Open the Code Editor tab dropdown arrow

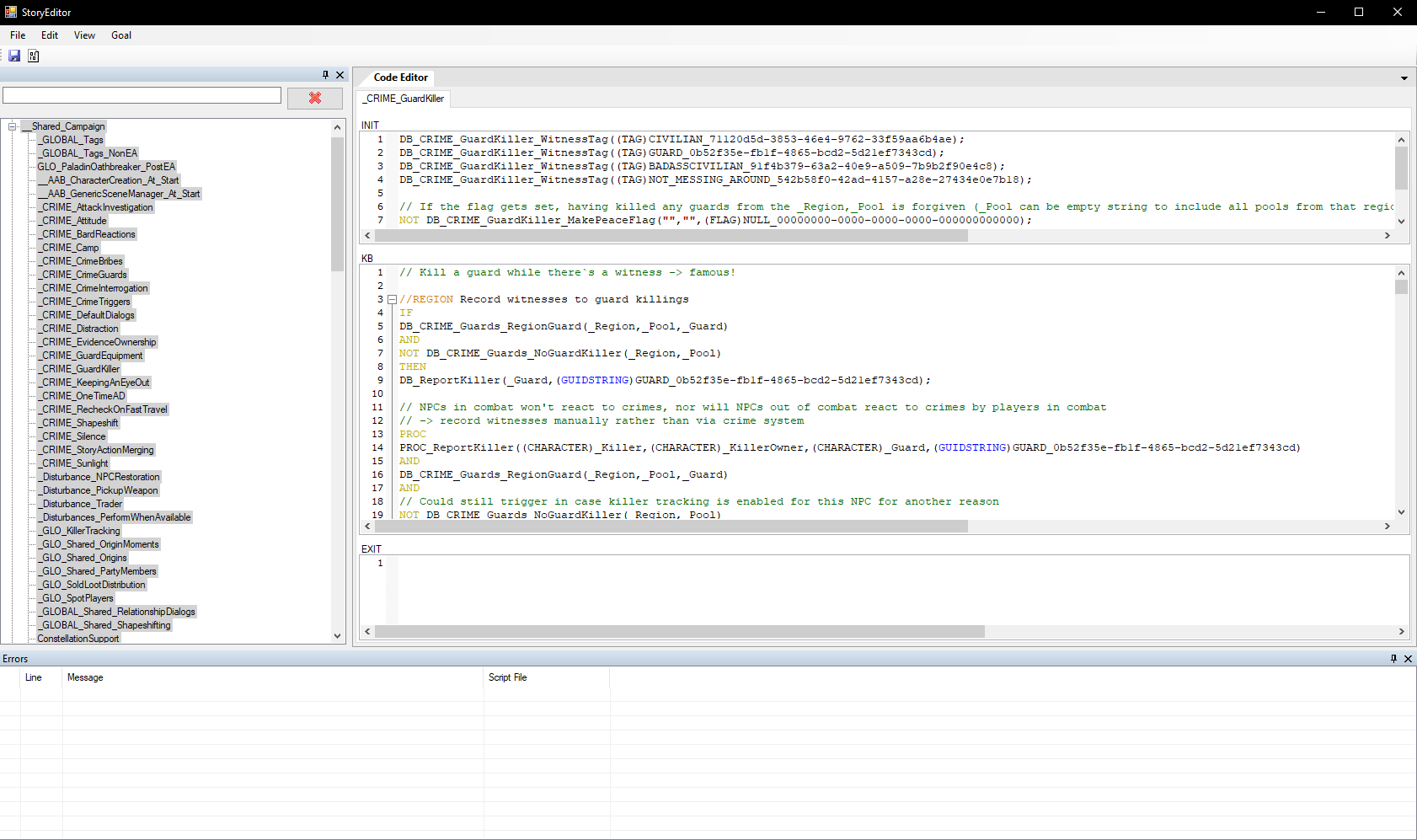1404,78
